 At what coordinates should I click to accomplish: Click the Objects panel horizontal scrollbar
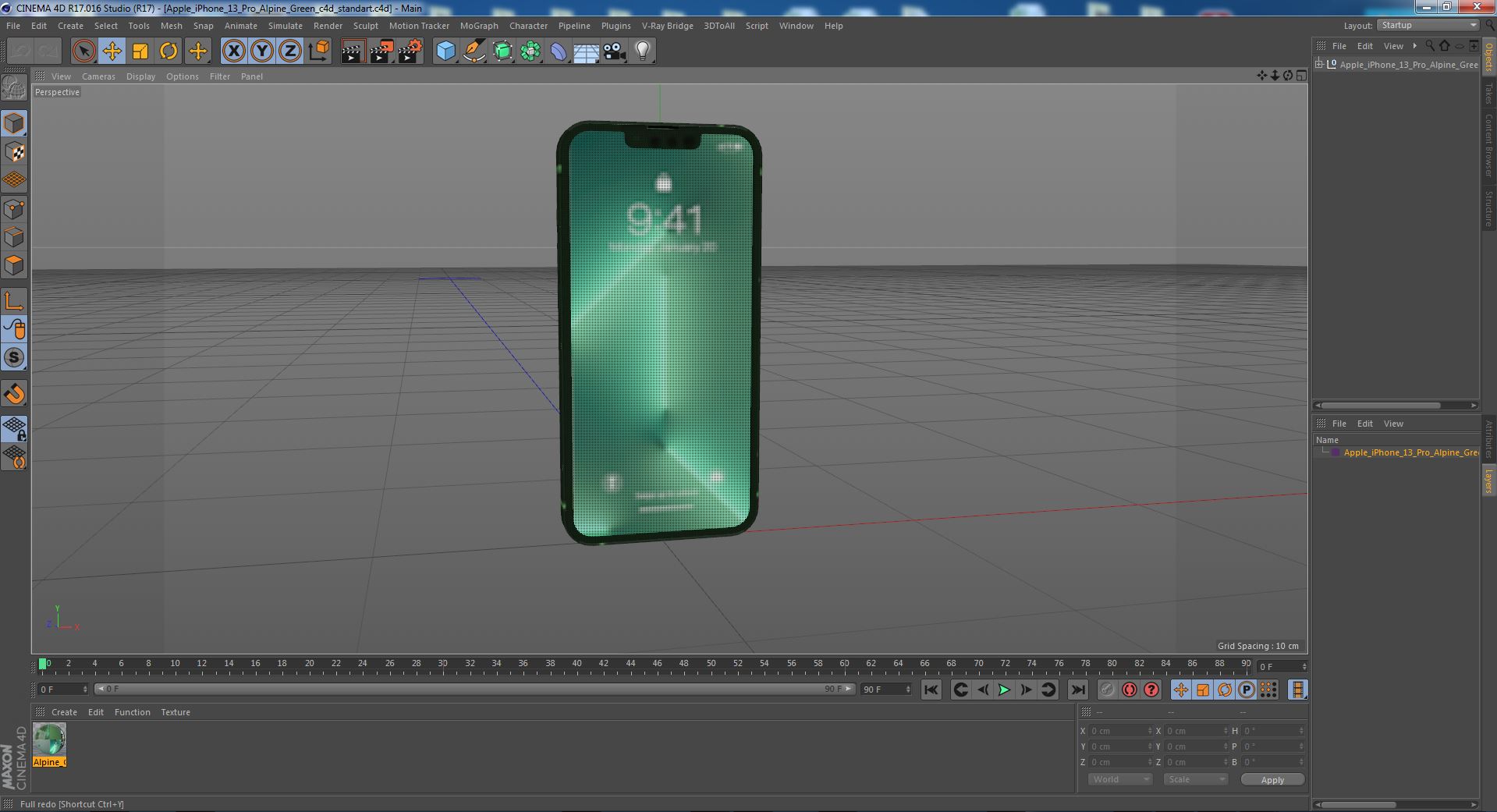pyautogui.click(x=1381, y=406)
